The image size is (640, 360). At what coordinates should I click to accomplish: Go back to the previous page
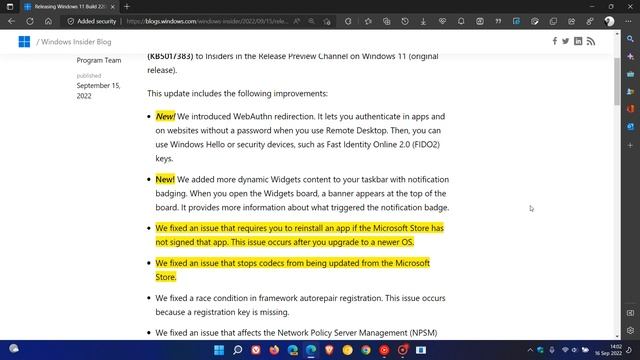pyautogui.click(x=11, y=21)
